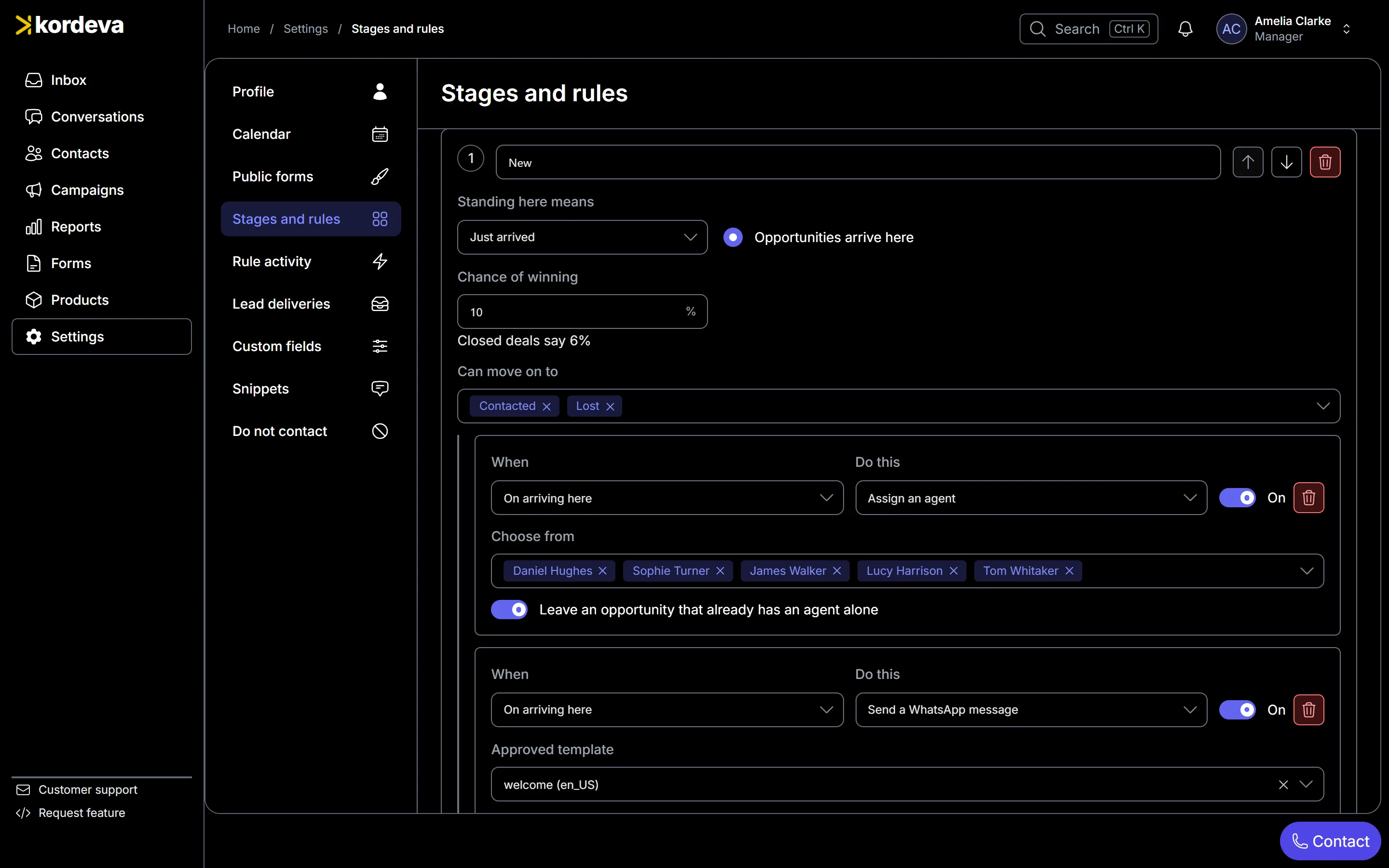Delete the Assign an agent rule
Image resolution: width=1389 pixels, height=868 pixels.
pyautogui.click(x=1308, y=498)
